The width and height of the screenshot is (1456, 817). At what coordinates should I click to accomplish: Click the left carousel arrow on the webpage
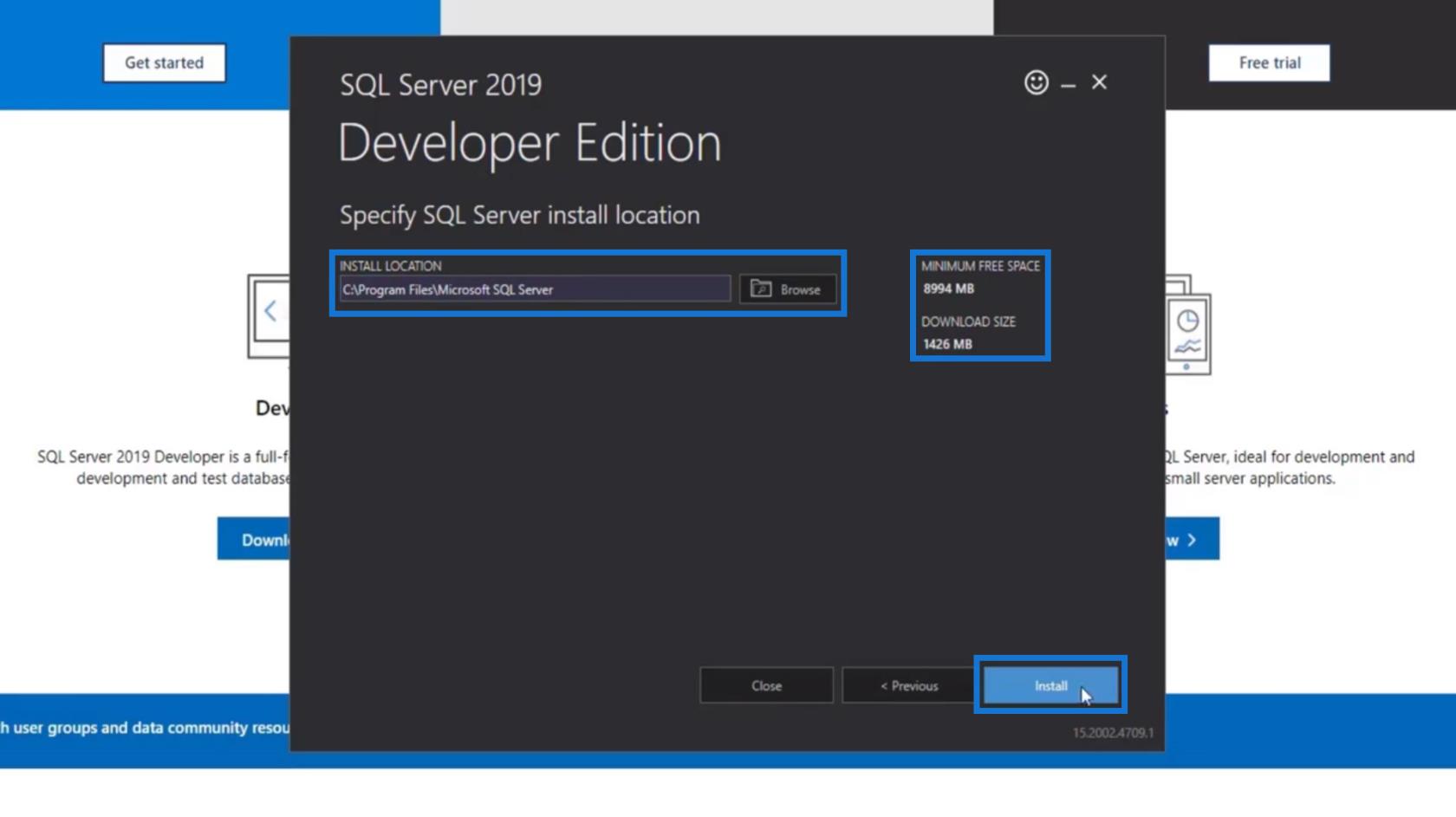[x=270, y=311]
